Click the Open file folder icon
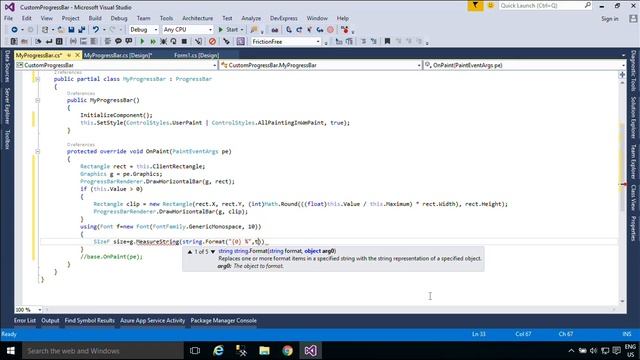This screenshot has height=360, width=640. tap(60, 29)
